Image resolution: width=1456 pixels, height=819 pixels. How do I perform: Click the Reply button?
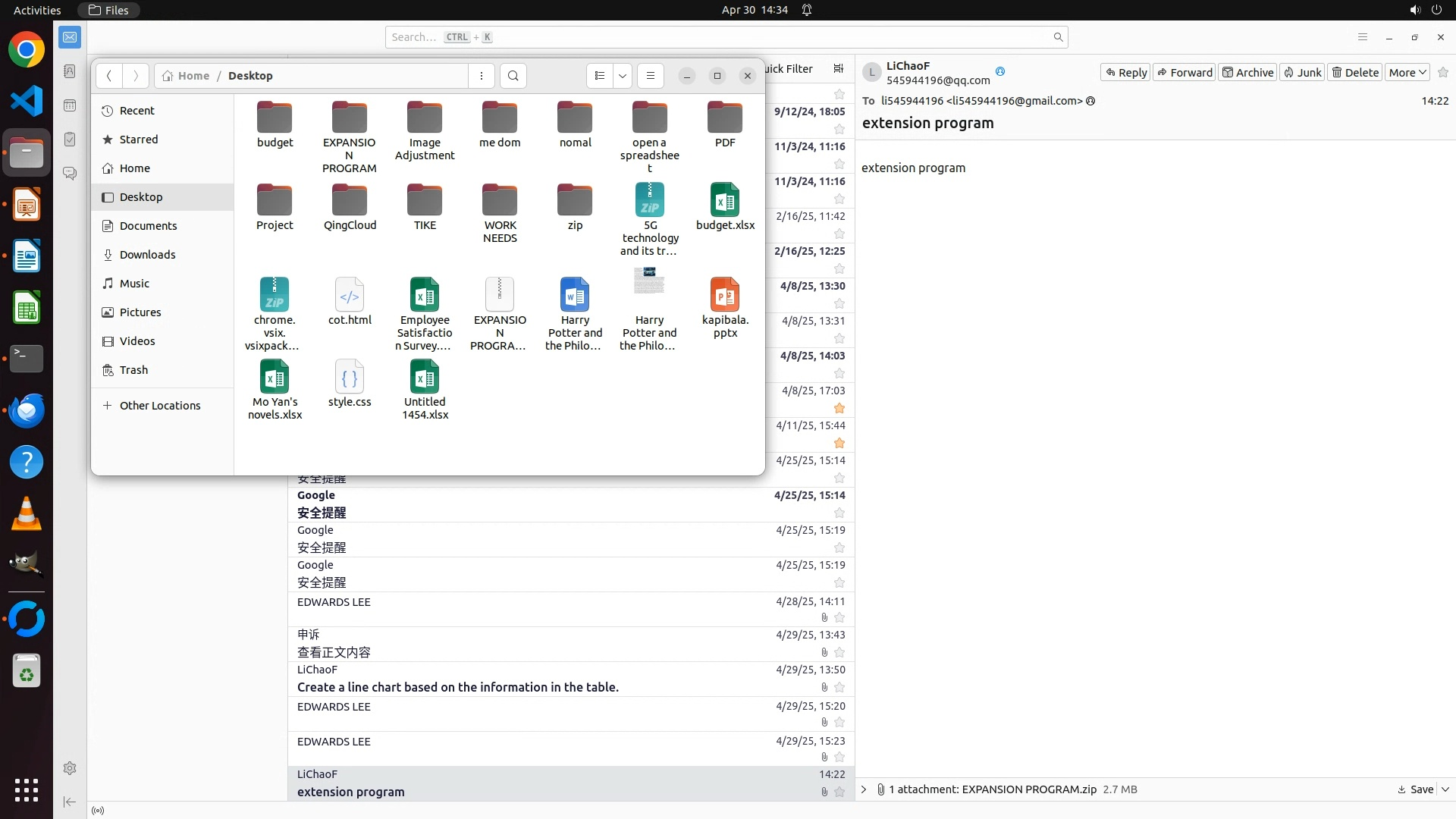pos(1125,73)
